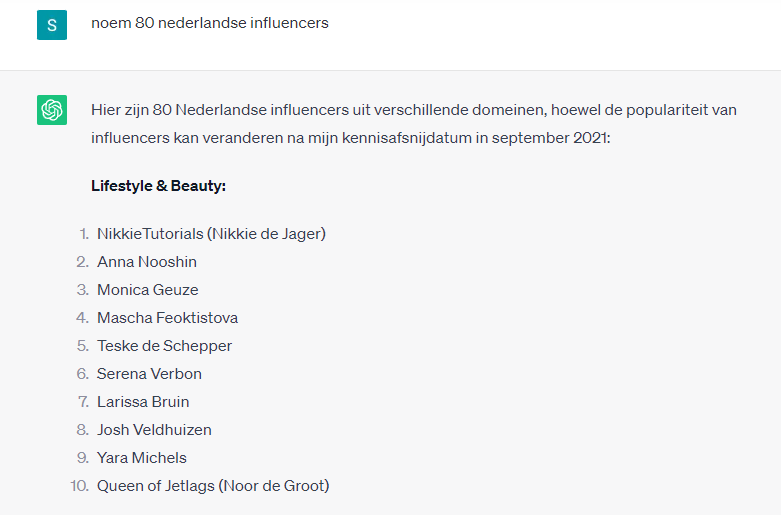
Task: Select list item Monica Geuze
Action: click(147, 289)
